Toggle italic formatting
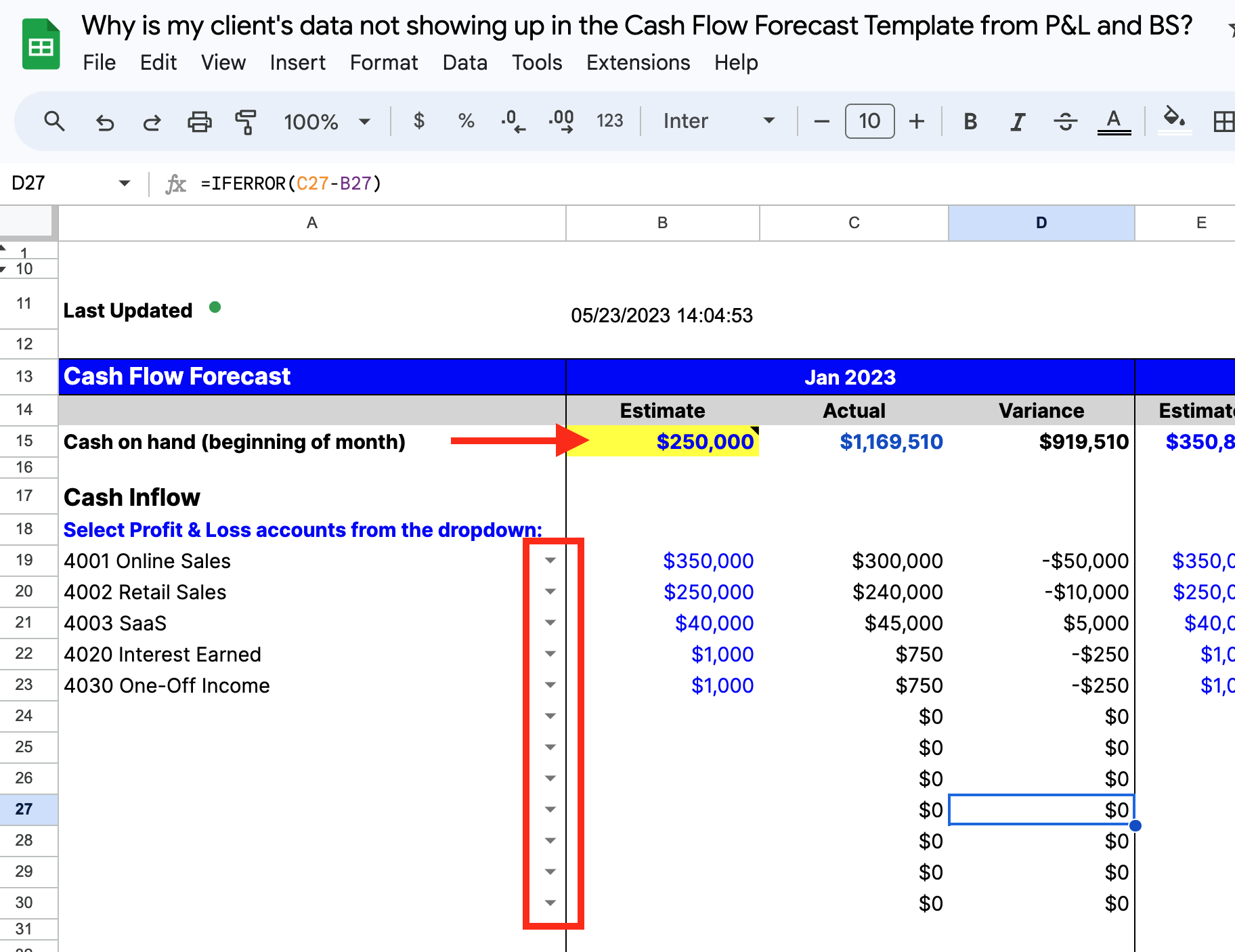Viewport: 1235px width, 952px height. [1017, 122]
